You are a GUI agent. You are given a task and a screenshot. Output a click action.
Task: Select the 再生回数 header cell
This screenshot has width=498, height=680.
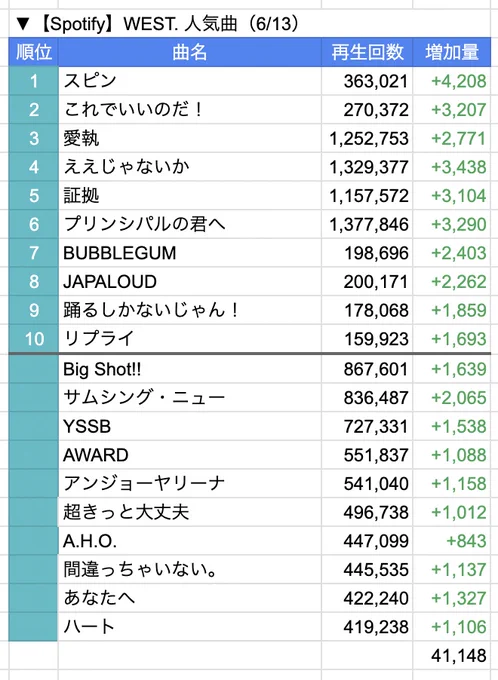pos(367,52)
